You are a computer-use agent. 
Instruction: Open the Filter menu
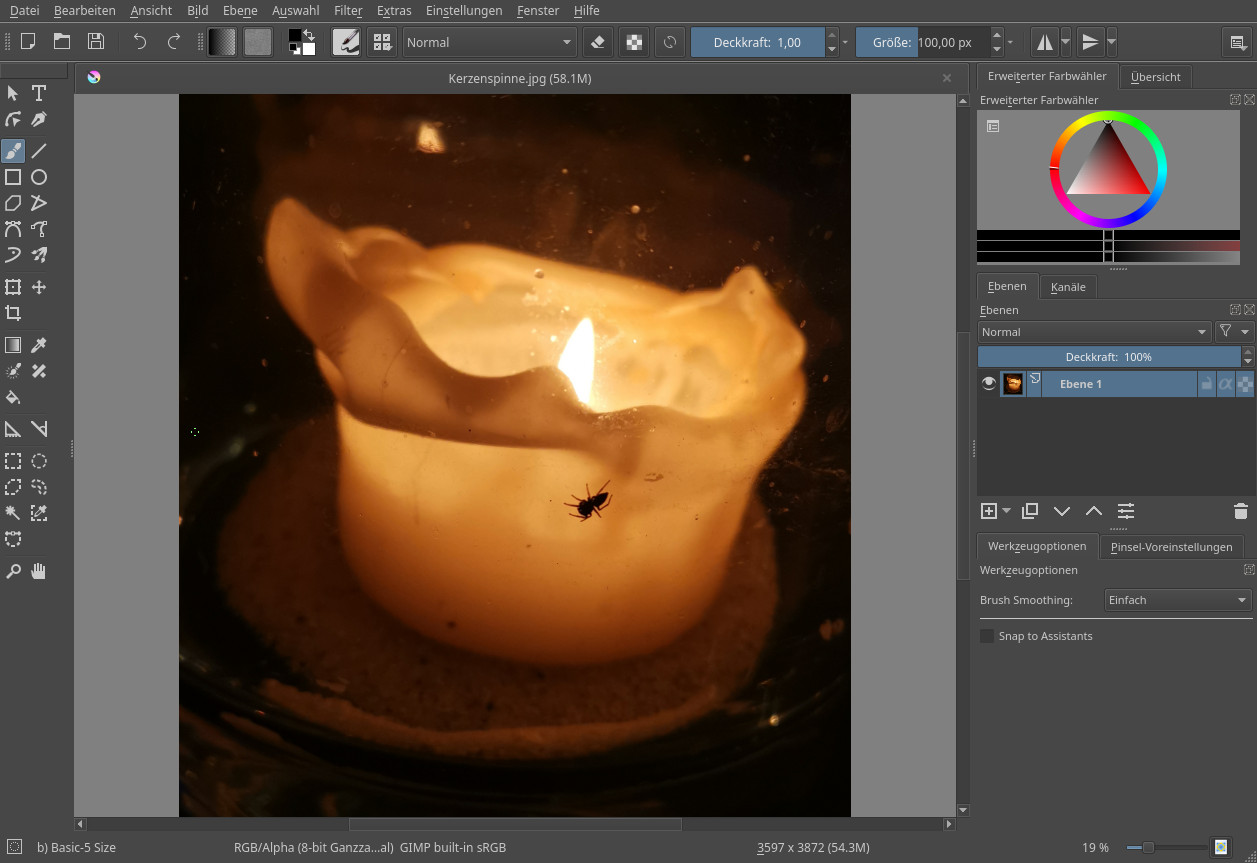pos(348,10)
